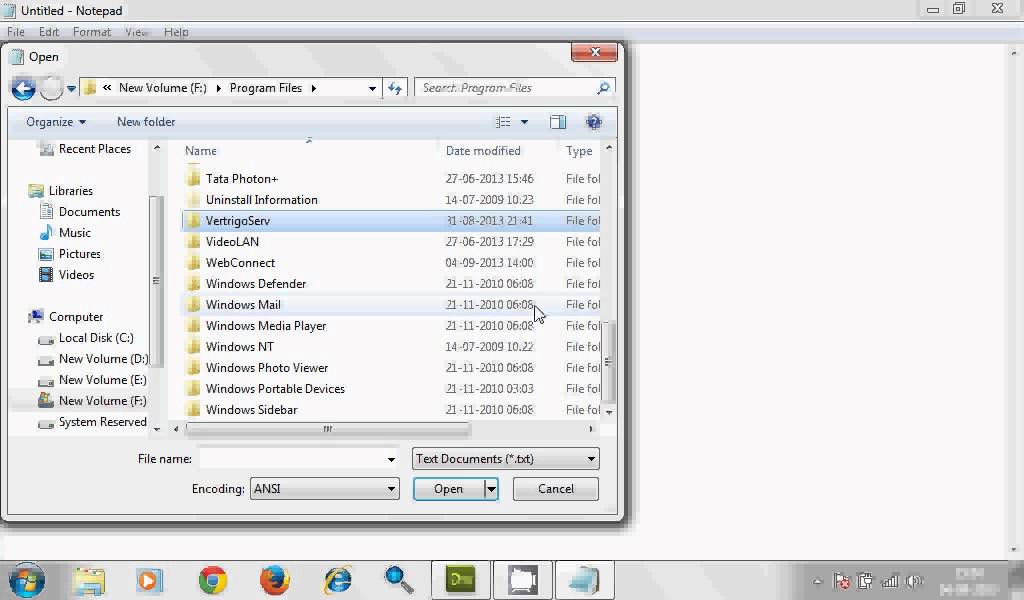Viewport: 1024px width, 600px height.
Task: Go back using the blue Back arrow
Action: (x=24, y=88)
